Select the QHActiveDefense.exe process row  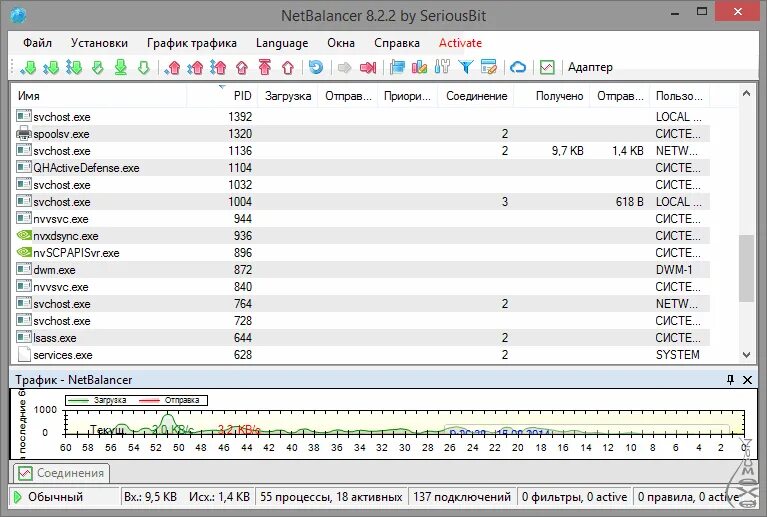click(361, 168)
